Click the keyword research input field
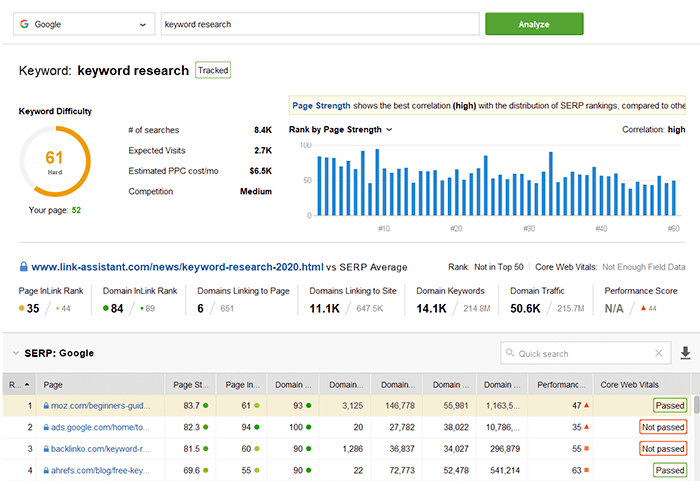Image resolution: width=700 pixels, height=481 pixels. click(x=320, y=24)
